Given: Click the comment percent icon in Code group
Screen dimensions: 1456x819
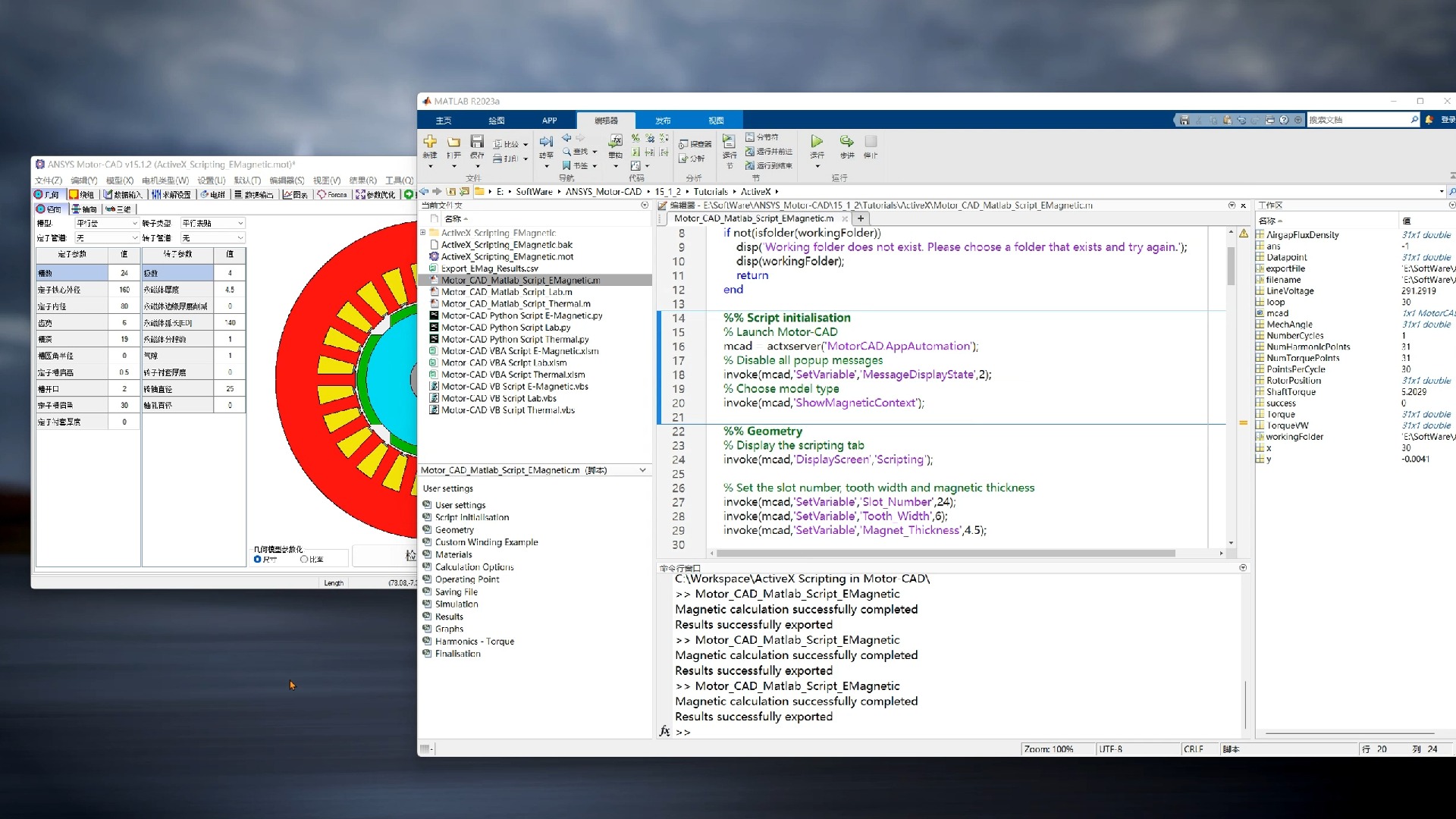Looking at the screenshot, I should tap(635, 138).
